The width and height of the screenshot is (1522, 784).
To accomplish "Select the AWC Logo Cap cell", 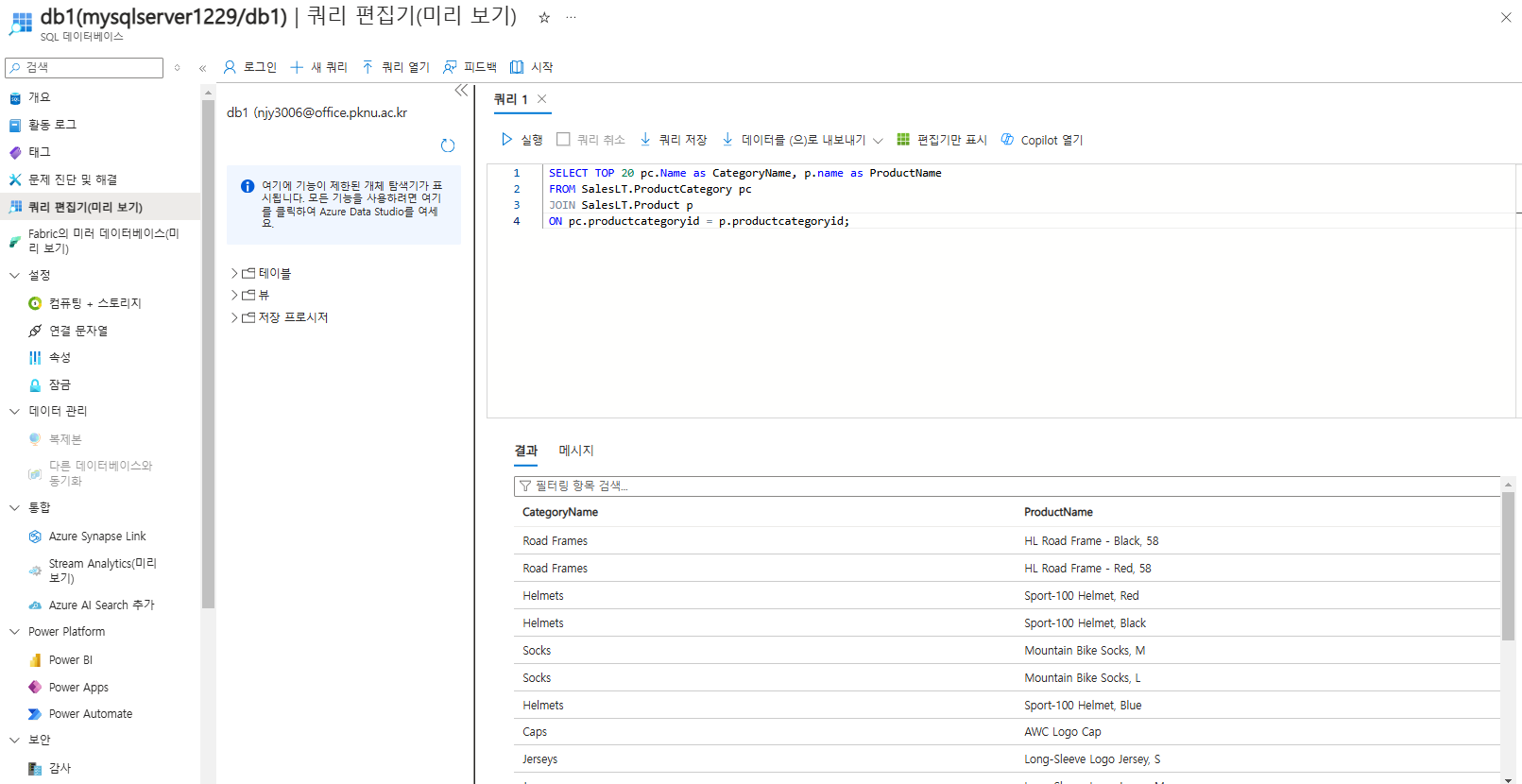I will (1063, 732).
